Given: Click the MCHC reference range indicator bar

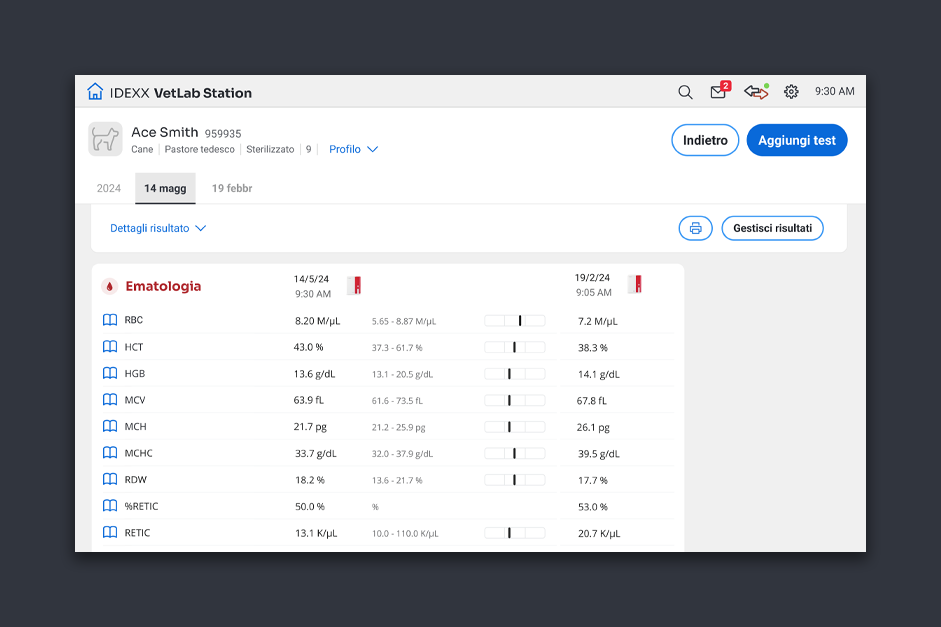Looking at the screenshot, I should [x=515, y=454].
